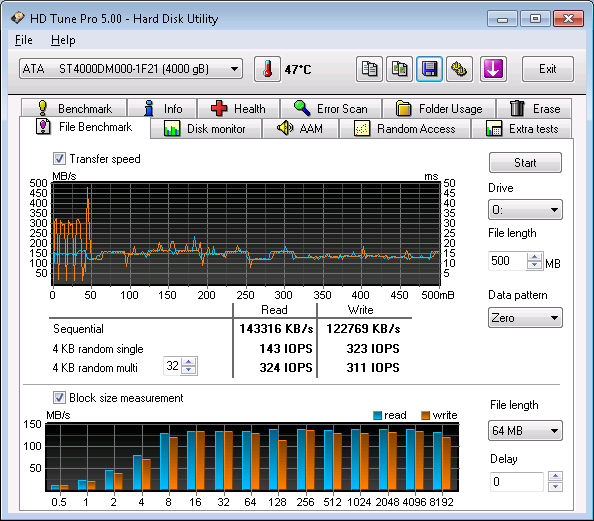Click the Disk monitor chart icon
The width and height of the screenshot is (594, 521).
(x=172, y=128)
